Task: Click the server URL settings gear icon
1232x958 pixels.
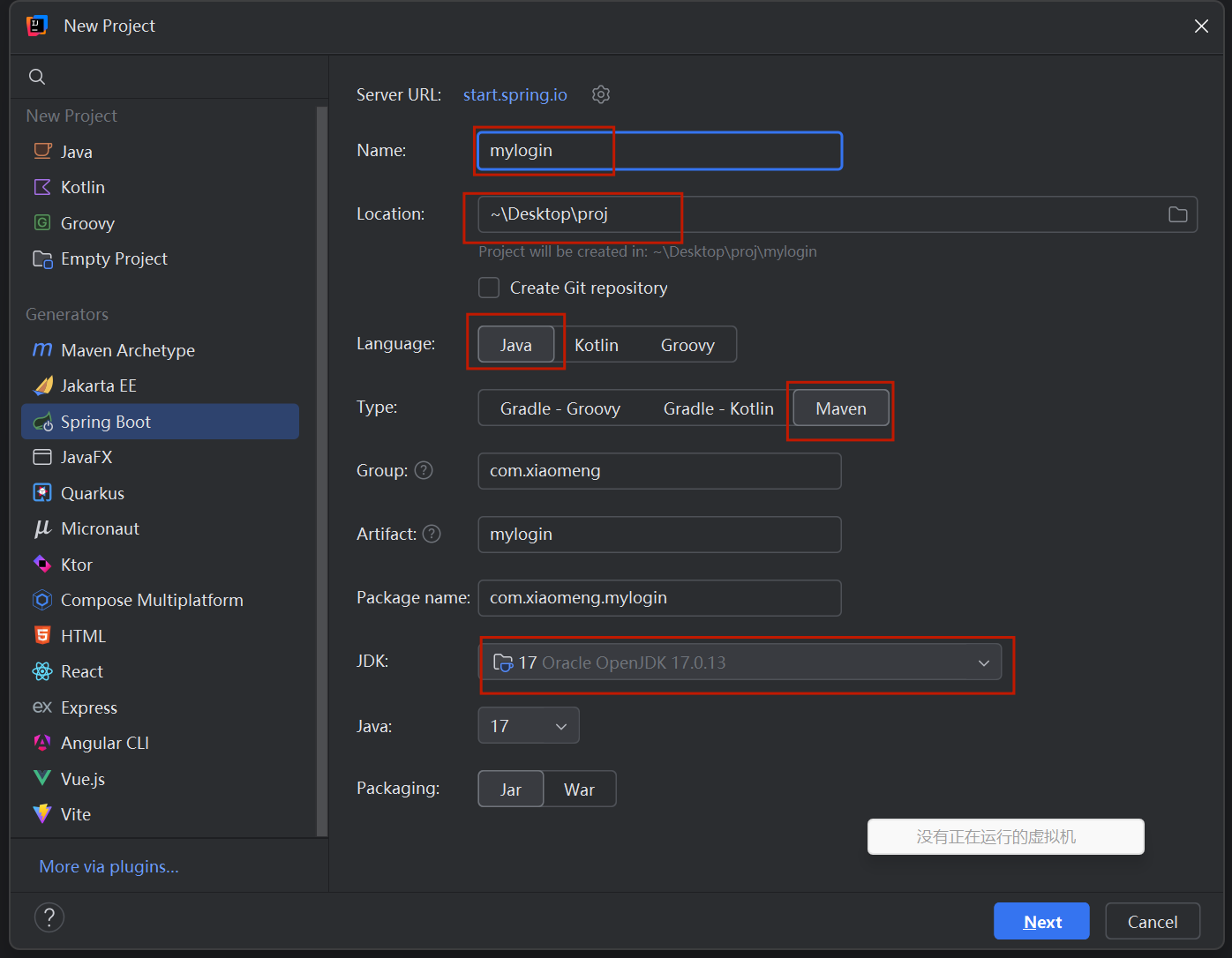Action: (x=601, y=94)
